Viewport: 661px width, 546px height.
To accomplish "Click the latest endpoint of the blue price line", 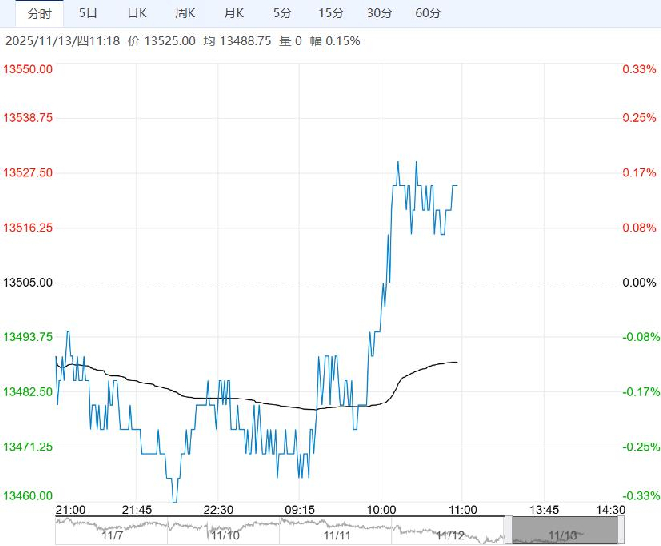I will (458, 185).
